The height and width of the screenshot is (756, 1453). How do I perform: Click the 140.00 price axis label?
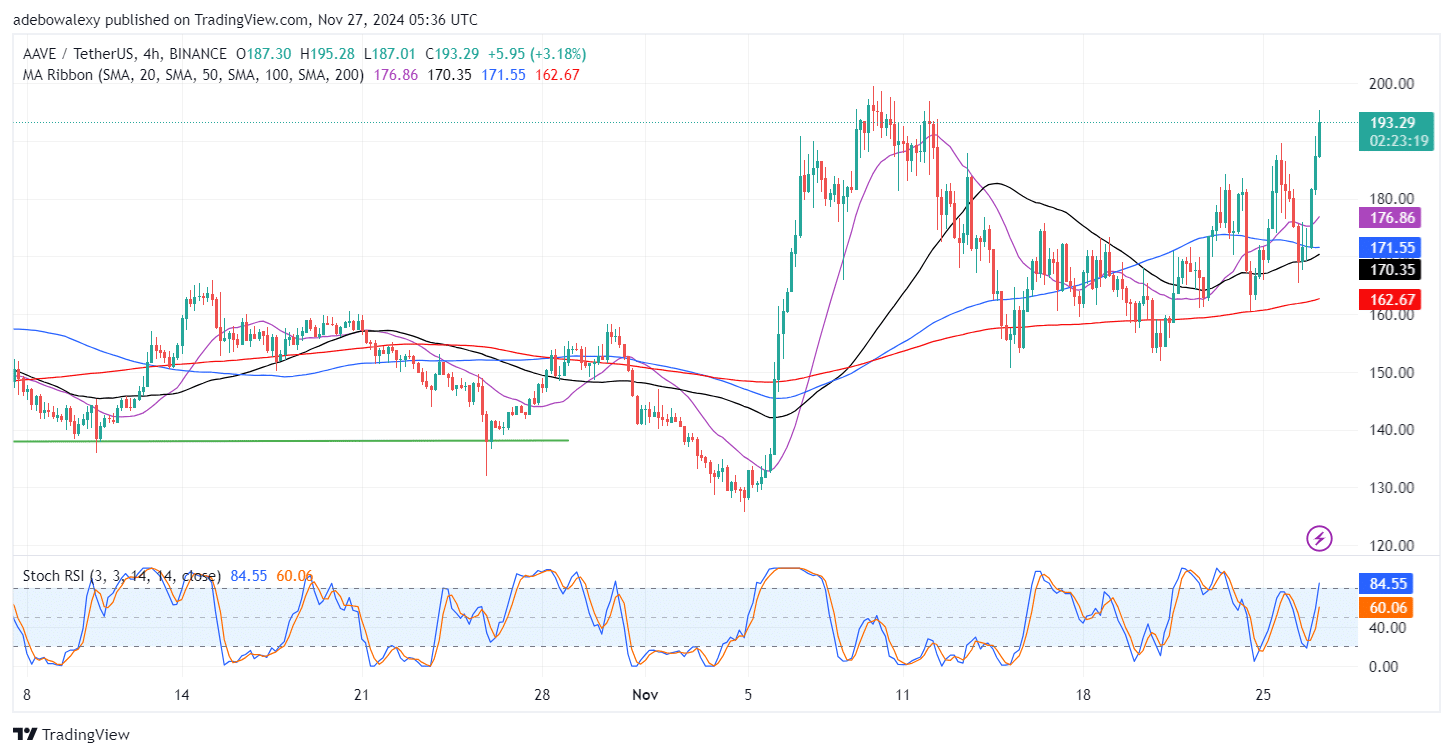pos(1391,430)
